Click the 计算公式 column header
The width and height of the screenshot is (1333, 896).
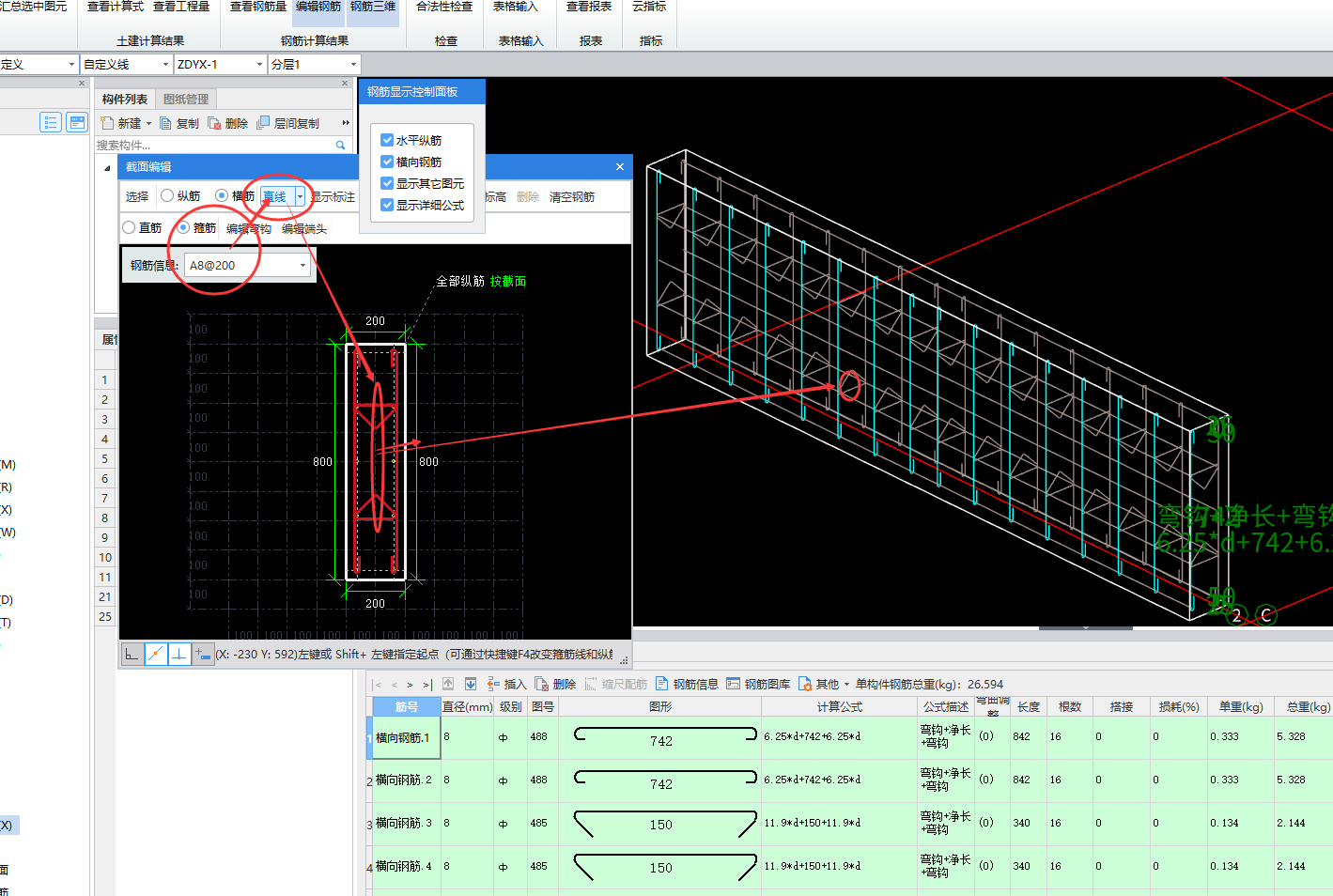coord(839,706)
